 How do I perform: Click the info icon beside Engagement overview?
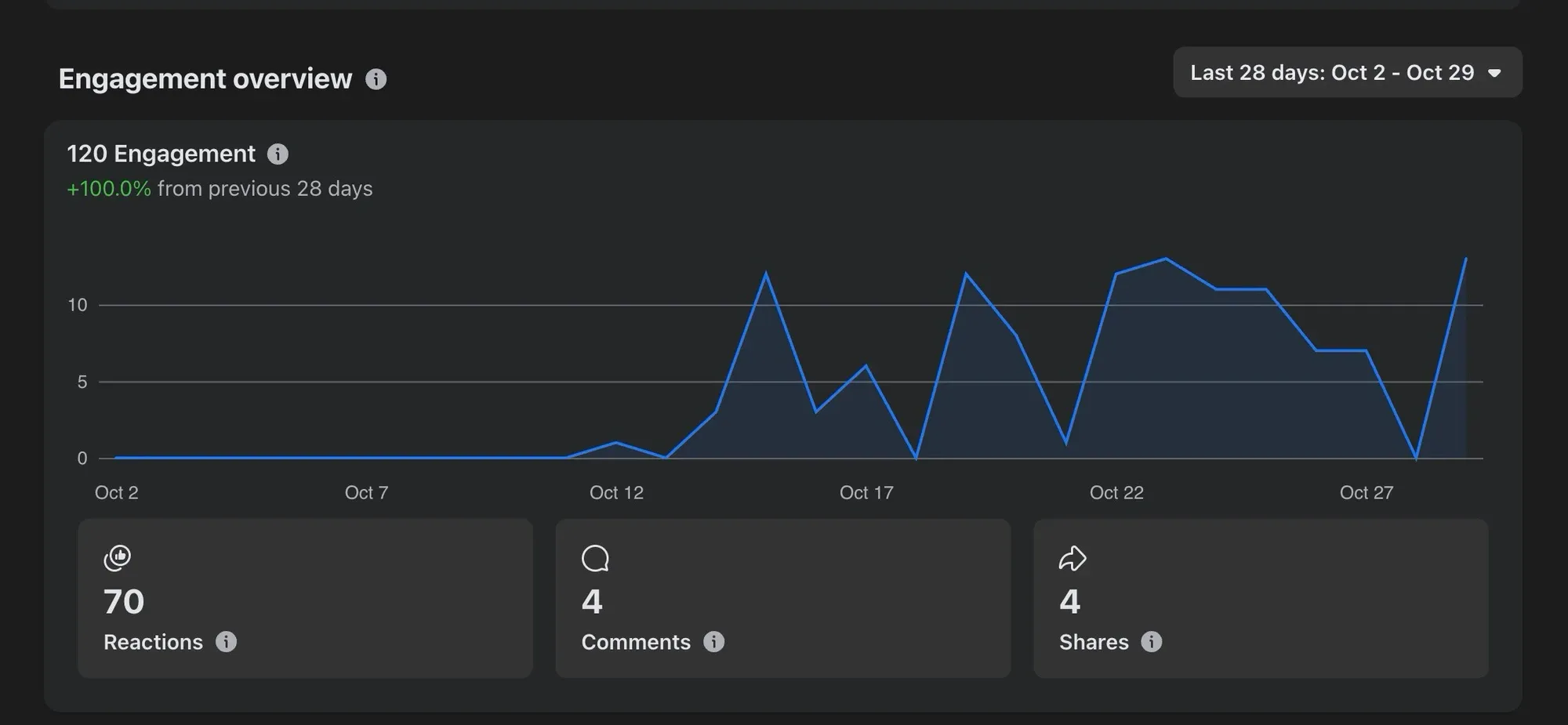[376, 79]
